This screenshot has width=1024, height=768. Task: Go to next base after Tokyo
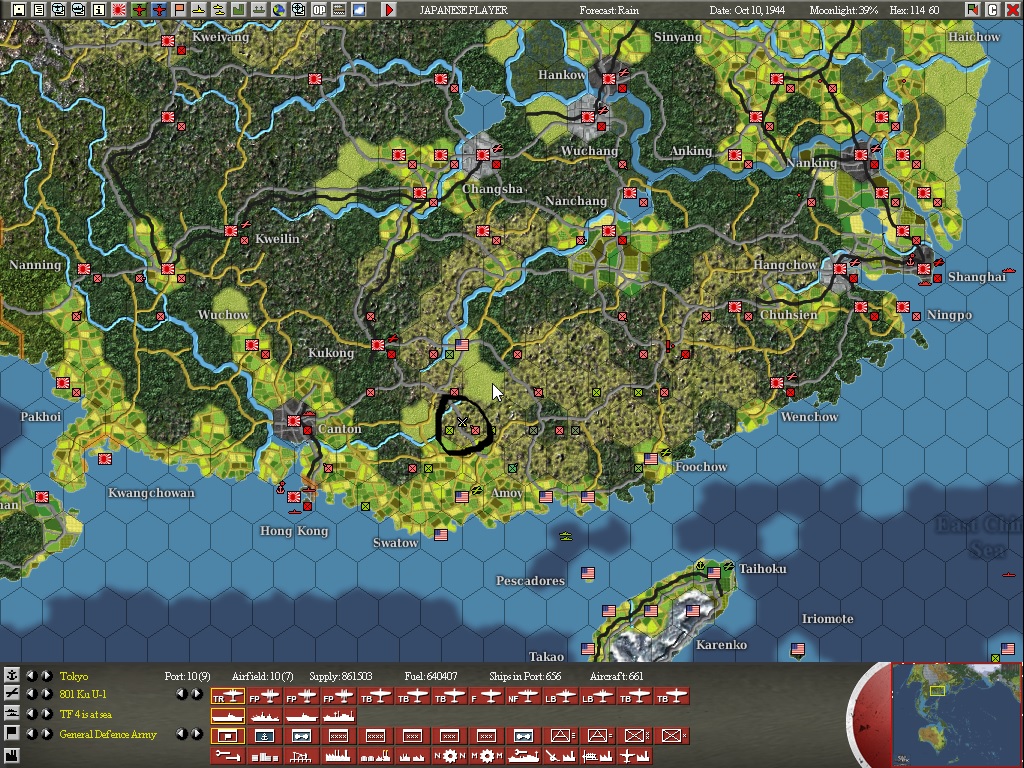(x=46, y=676)
